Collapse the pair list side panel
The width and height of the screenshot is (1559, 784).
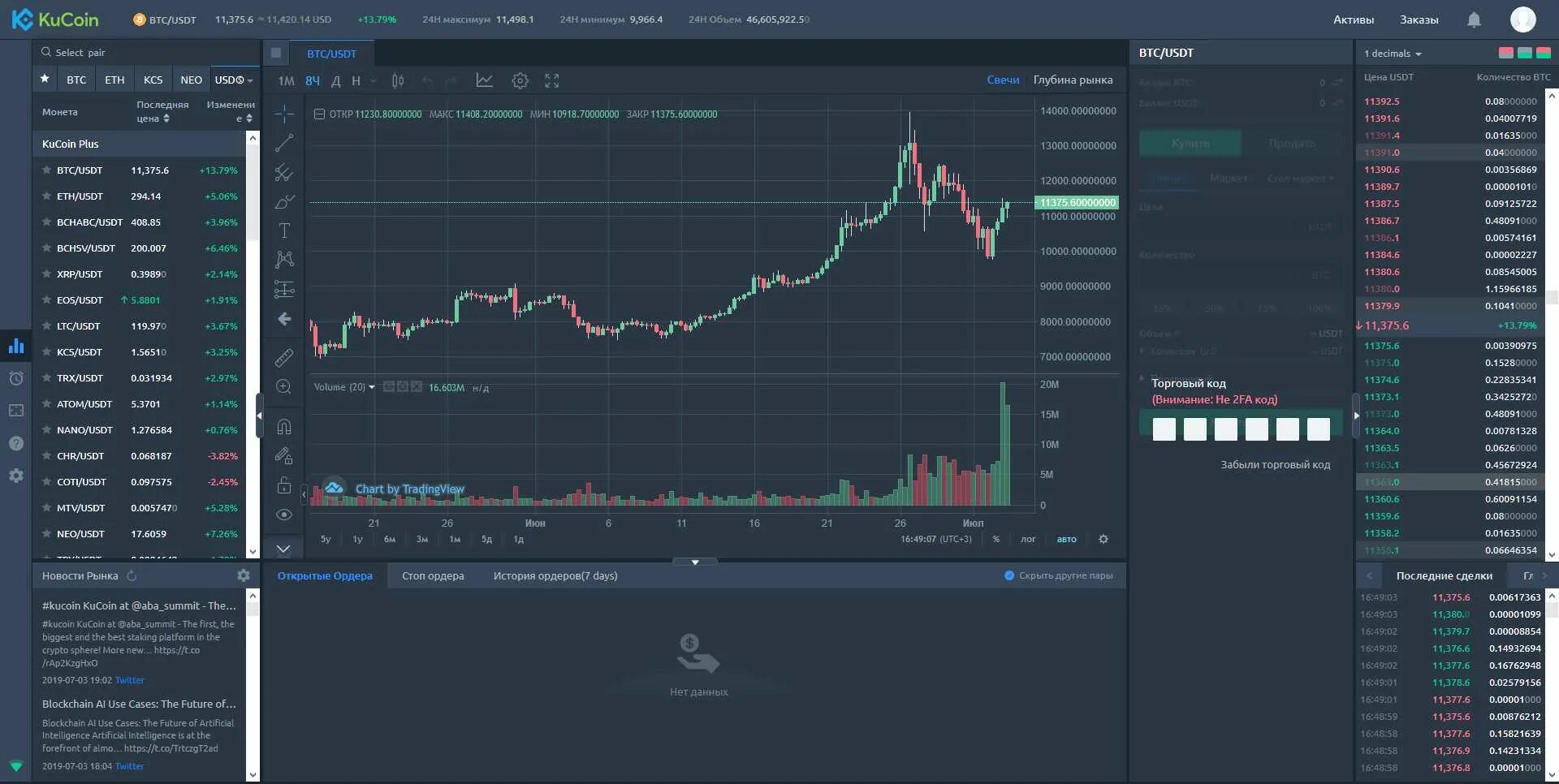(259, 416)
